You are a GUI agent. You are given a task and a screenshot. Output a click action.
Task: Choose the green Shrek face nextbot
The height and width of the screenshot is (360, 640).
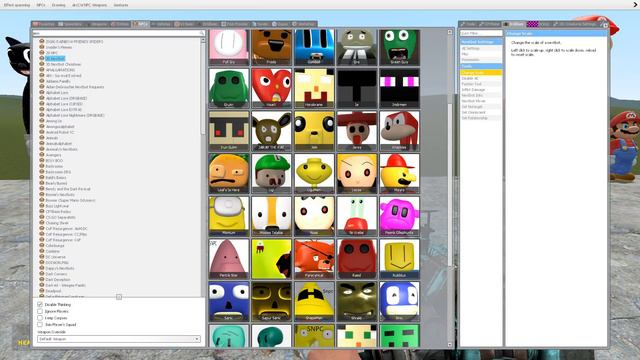tap(357, 301)
